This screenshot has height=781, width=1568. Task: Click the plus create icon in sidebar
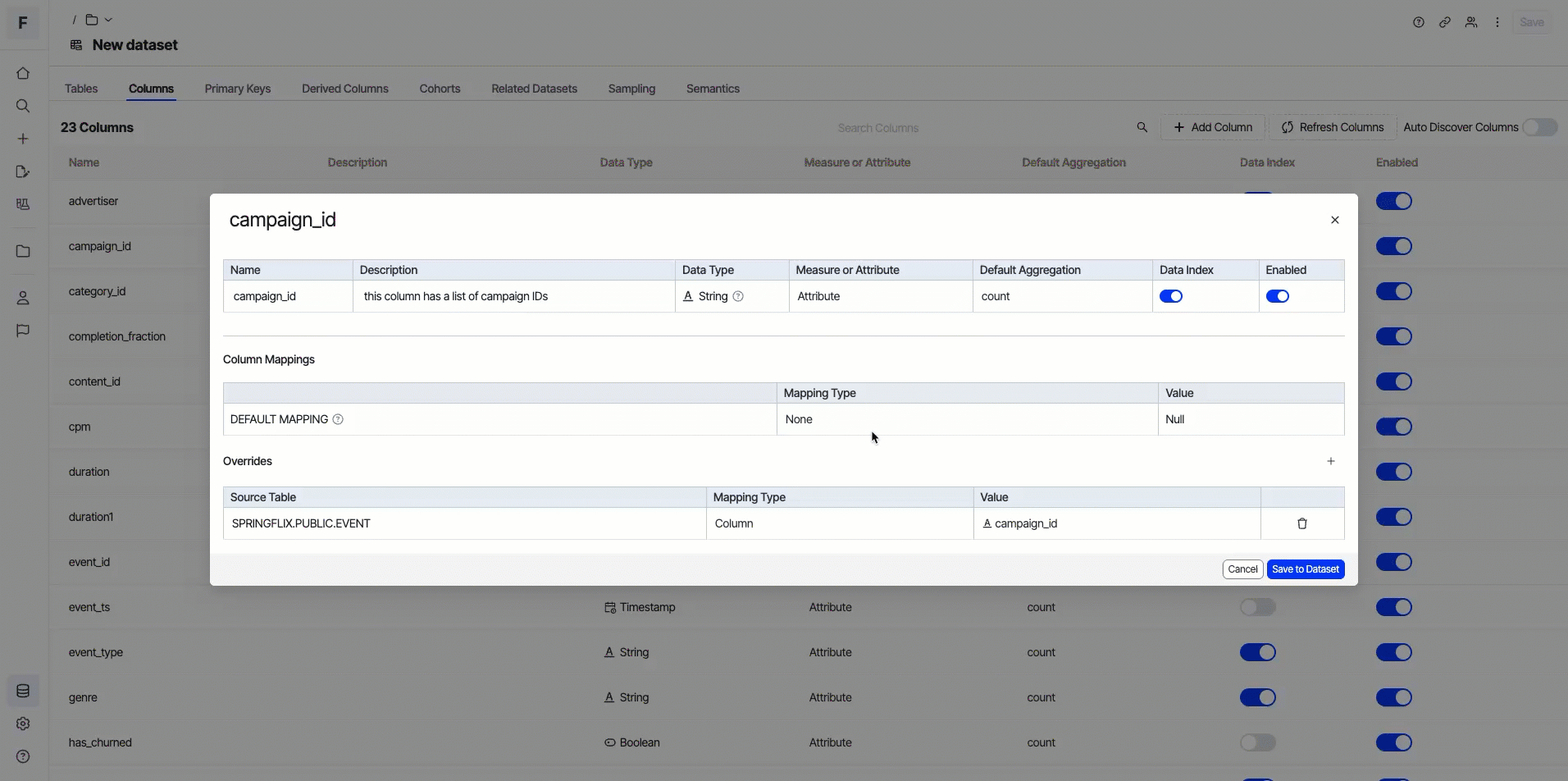(23, 139)
